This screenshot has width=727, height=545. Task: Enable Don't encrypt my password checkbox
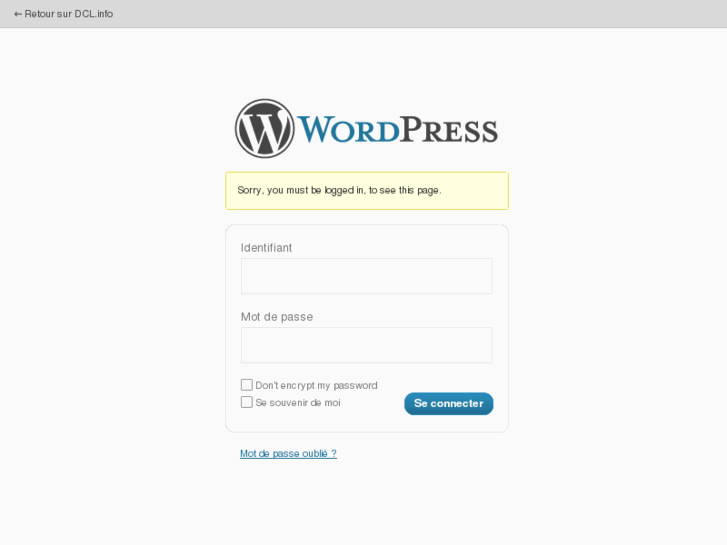(247, 385)
